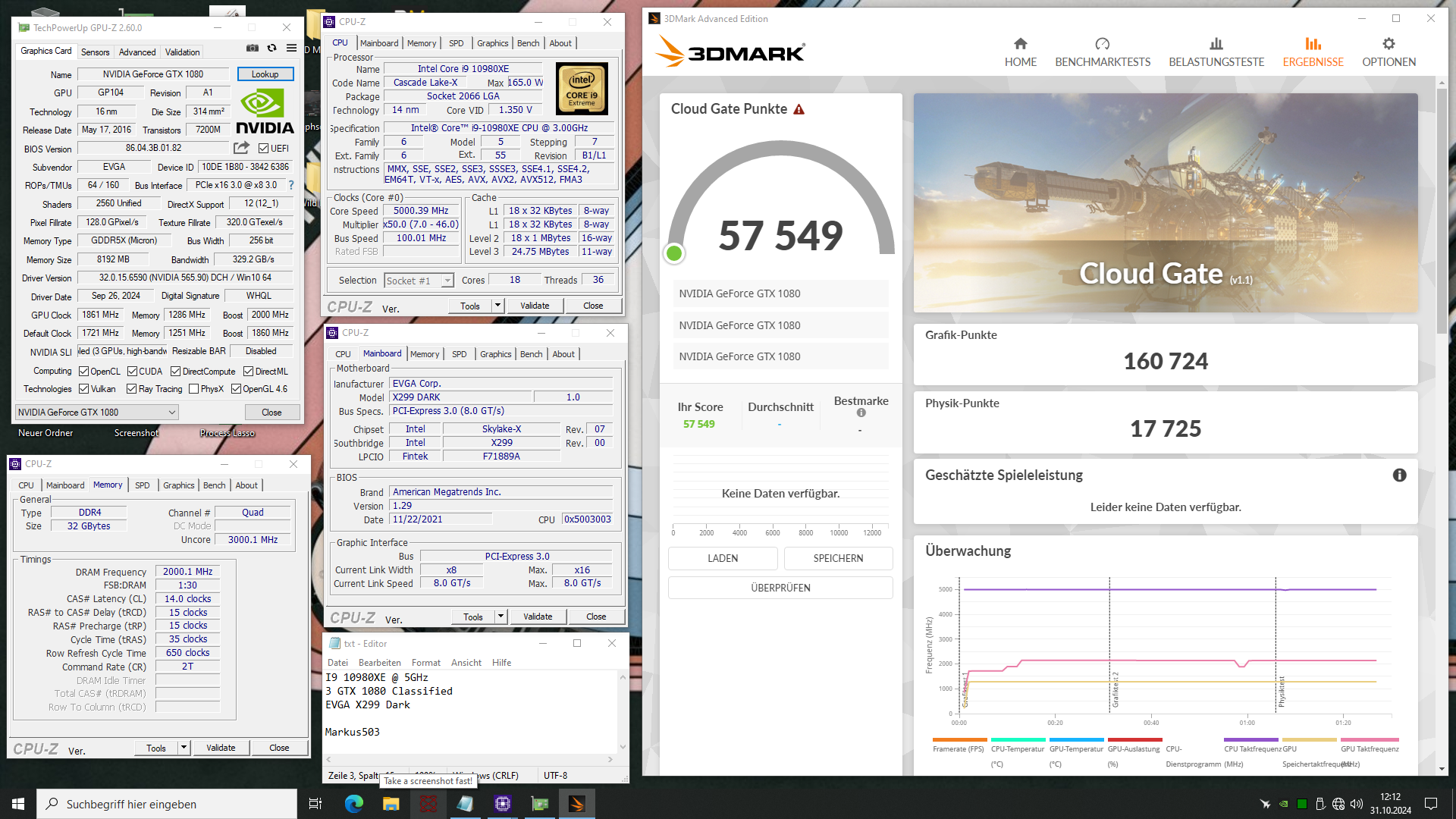This screenshot has height=819, width=1456.
Task: Toggle the DirectML checkbox
Action: coord(248,372)
